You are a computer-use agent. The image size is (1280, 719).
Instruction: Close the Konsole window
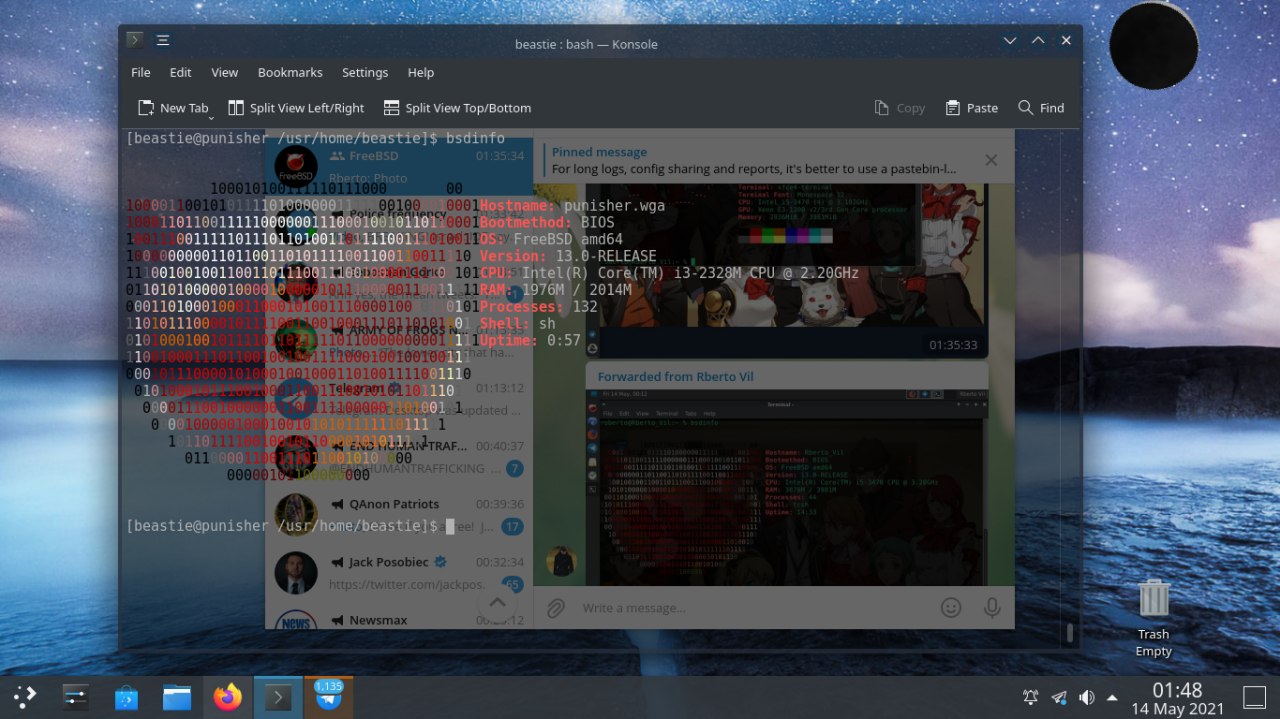[x=1066, y=40]
